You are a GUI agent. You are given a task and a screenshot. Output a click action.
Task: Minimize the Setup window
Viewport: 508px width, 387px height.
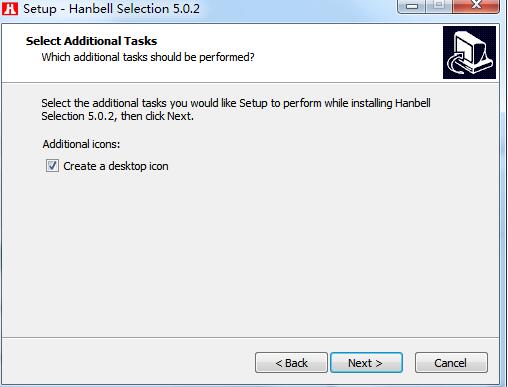tap(412, 6)
